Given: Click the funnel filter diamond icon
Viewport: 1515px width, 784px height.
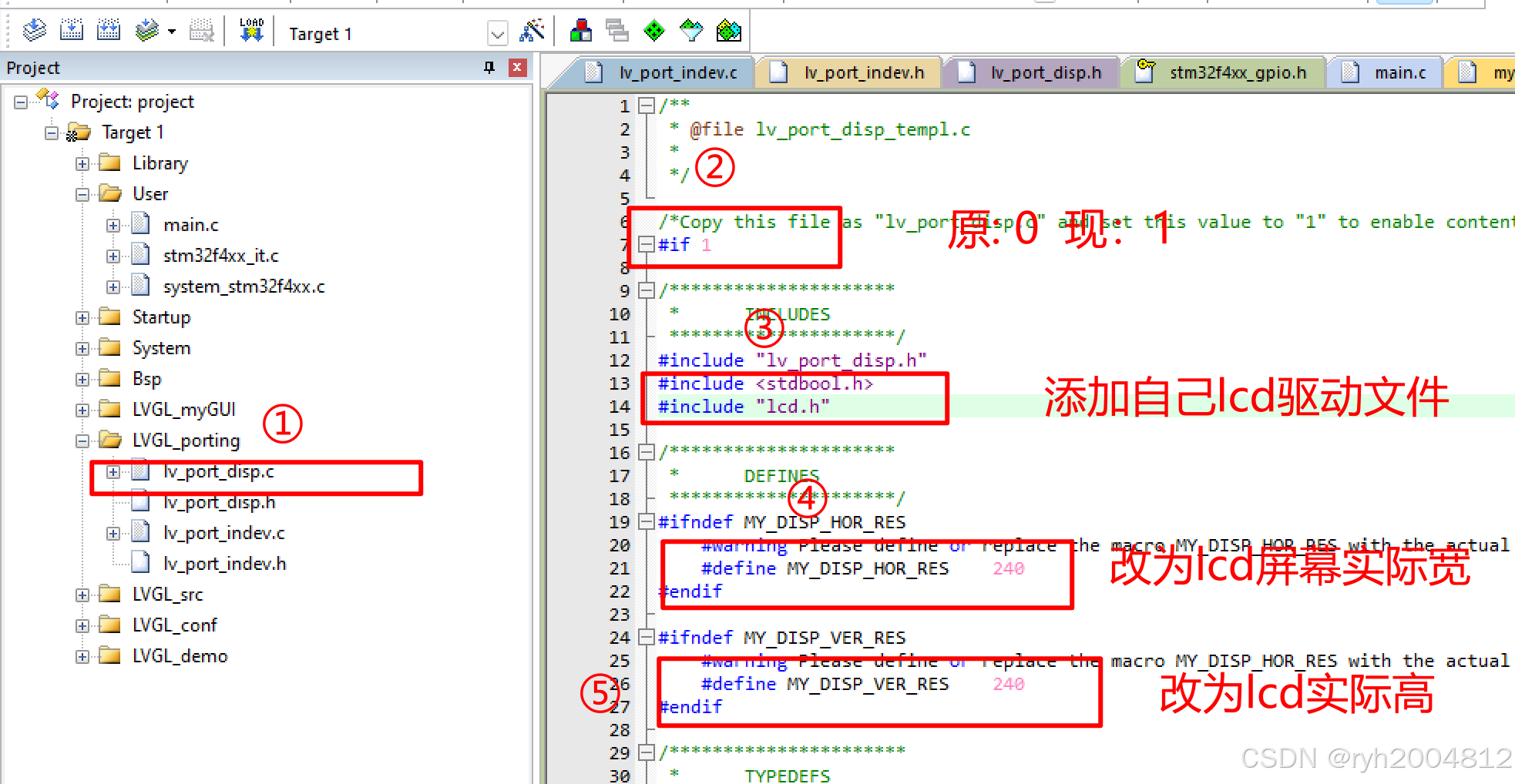Looking at the screenshot, I should coord(691,32).
